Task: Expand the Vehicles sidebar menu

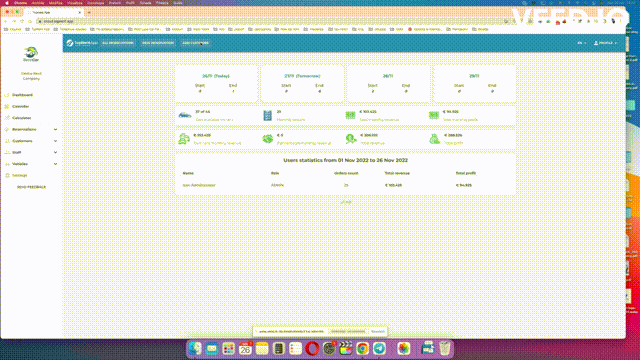Action: [31, 164]
